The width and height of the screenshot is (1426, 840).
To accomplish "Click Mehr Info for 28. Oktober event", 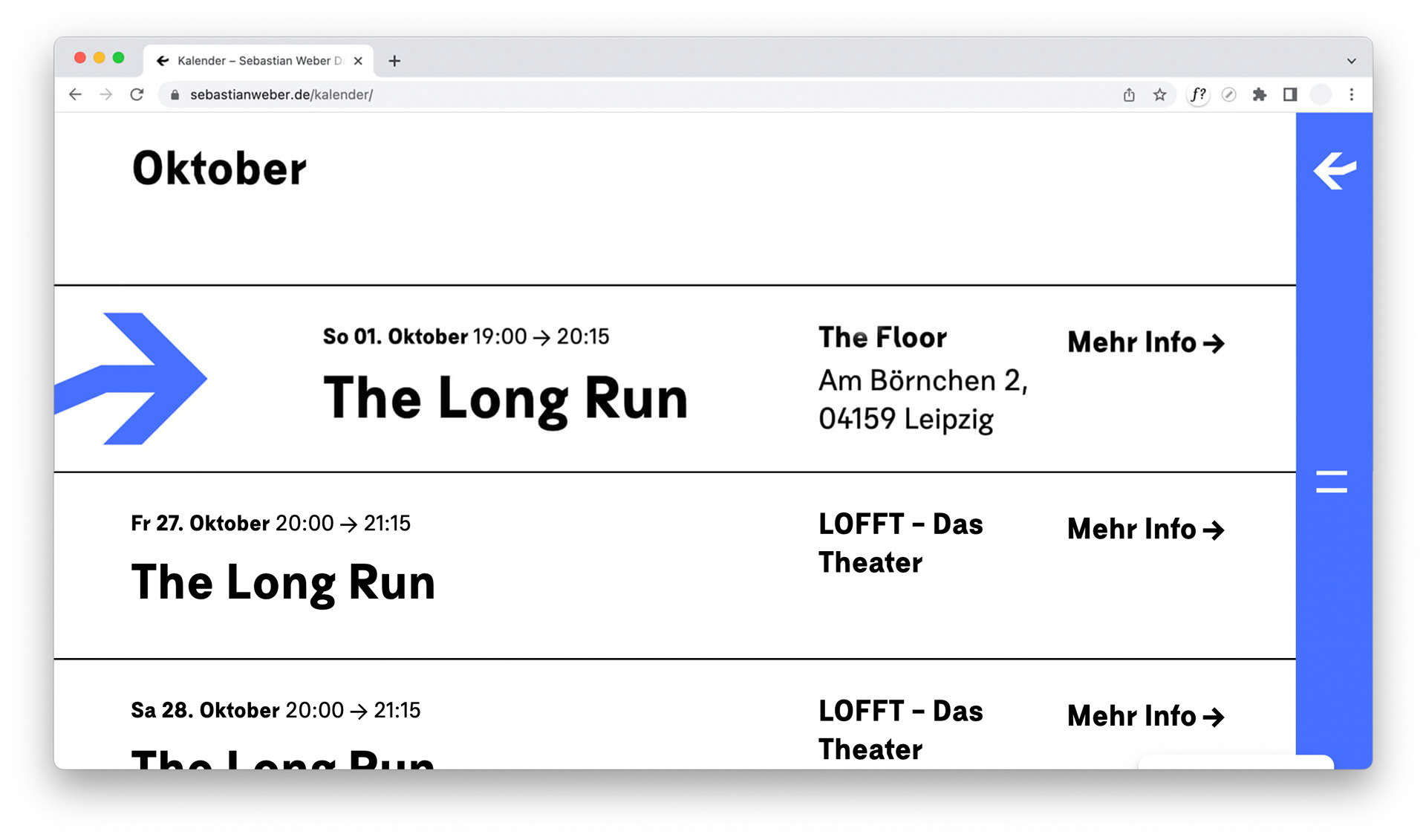I will pyautogui.click(x=1145, y=716).
